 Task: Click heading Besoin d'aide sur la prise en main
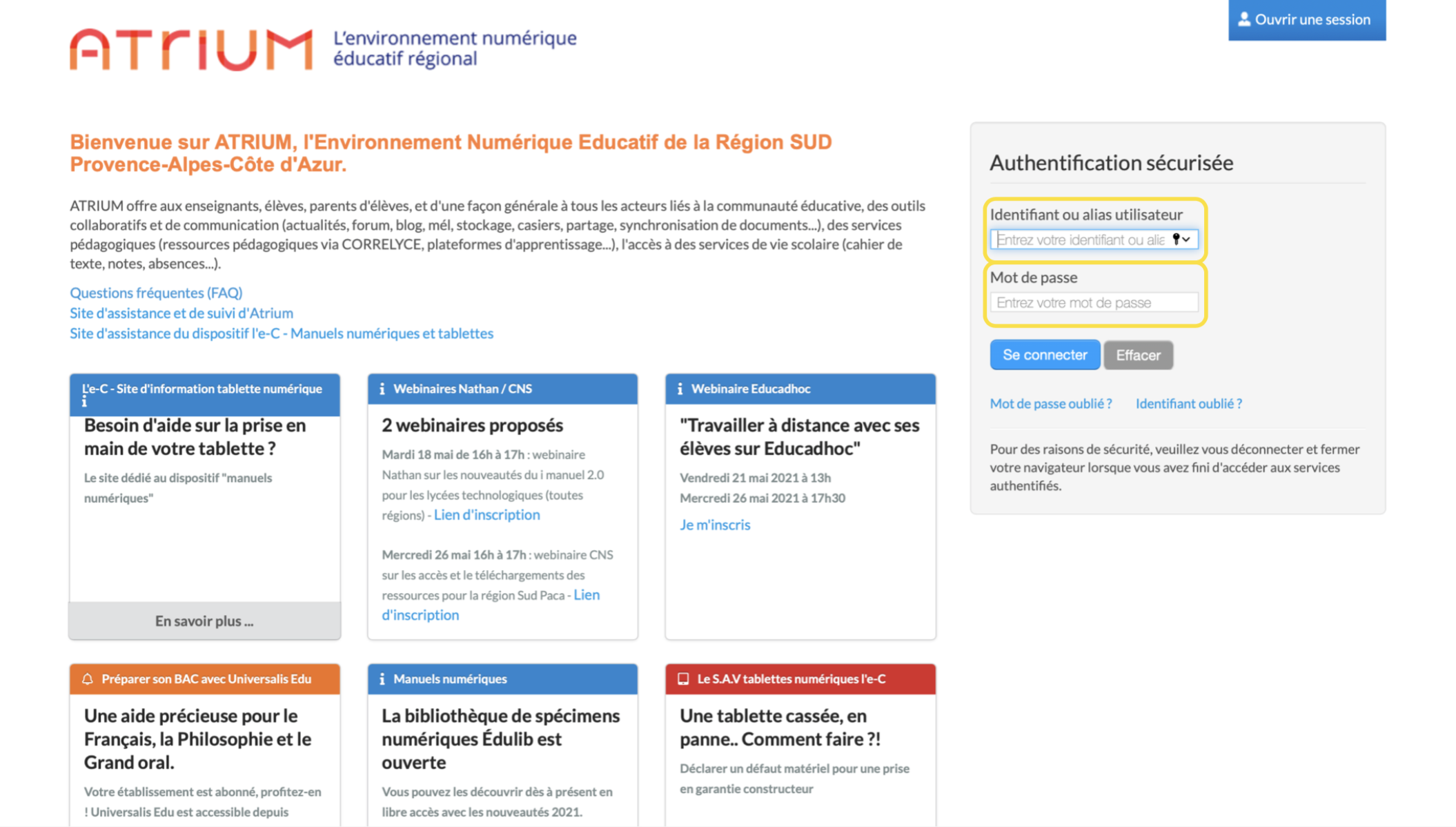[195, 436]
